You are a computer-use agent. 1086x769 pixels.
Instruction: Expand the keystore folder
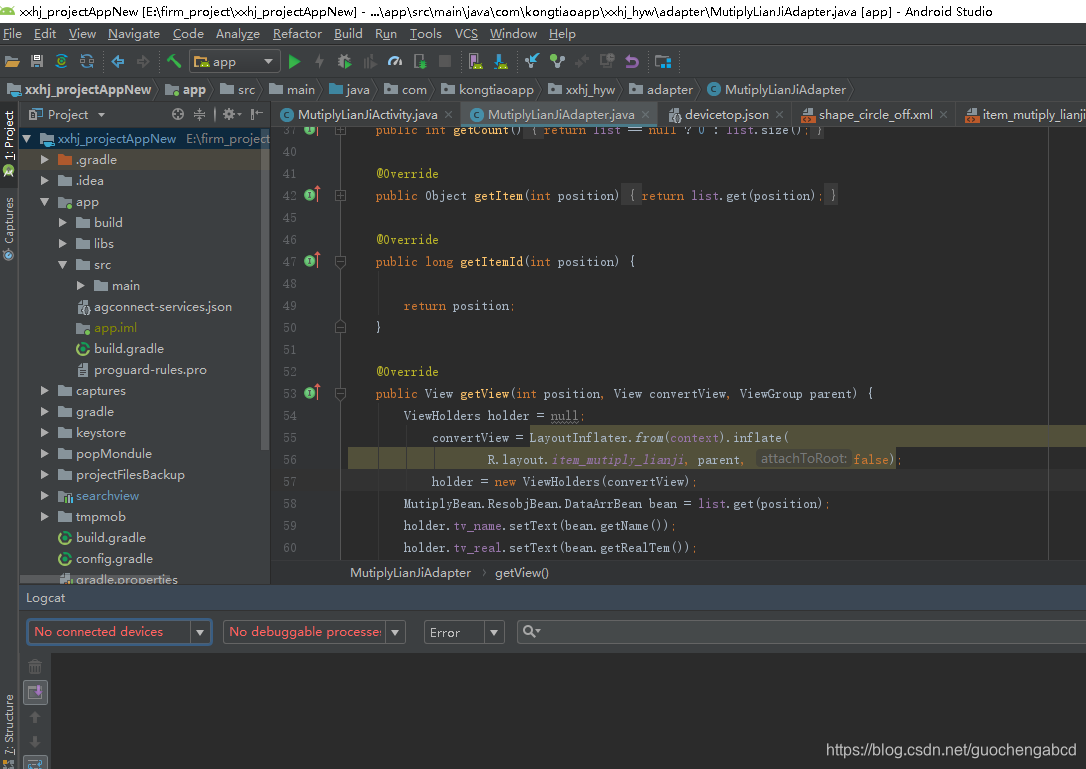(44, 433)
